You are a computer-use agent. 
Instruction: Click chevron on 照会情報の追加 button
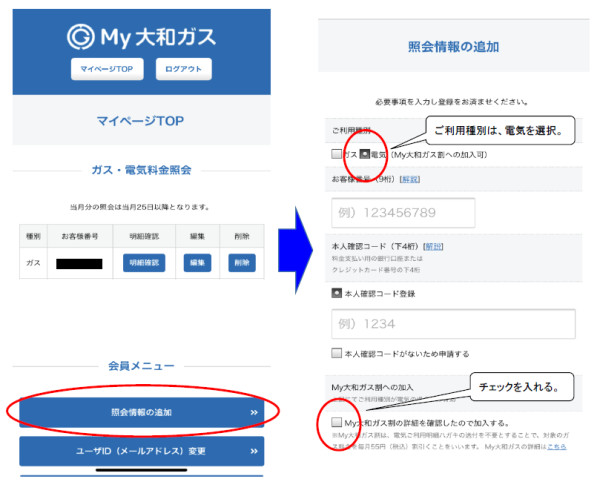254,413
